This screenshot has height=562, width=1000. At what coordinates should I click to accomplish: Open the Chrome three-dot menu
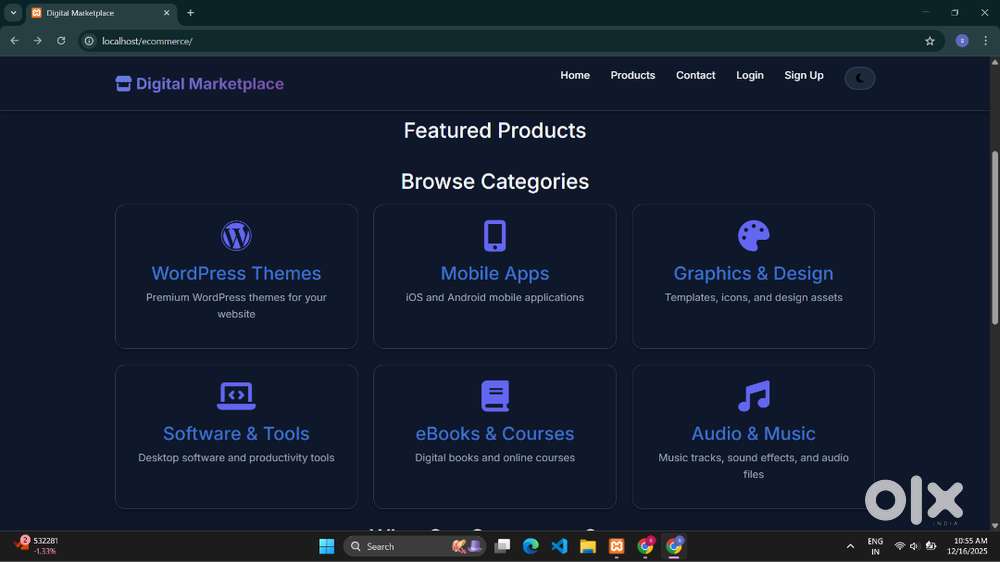[x=986, y=41]
